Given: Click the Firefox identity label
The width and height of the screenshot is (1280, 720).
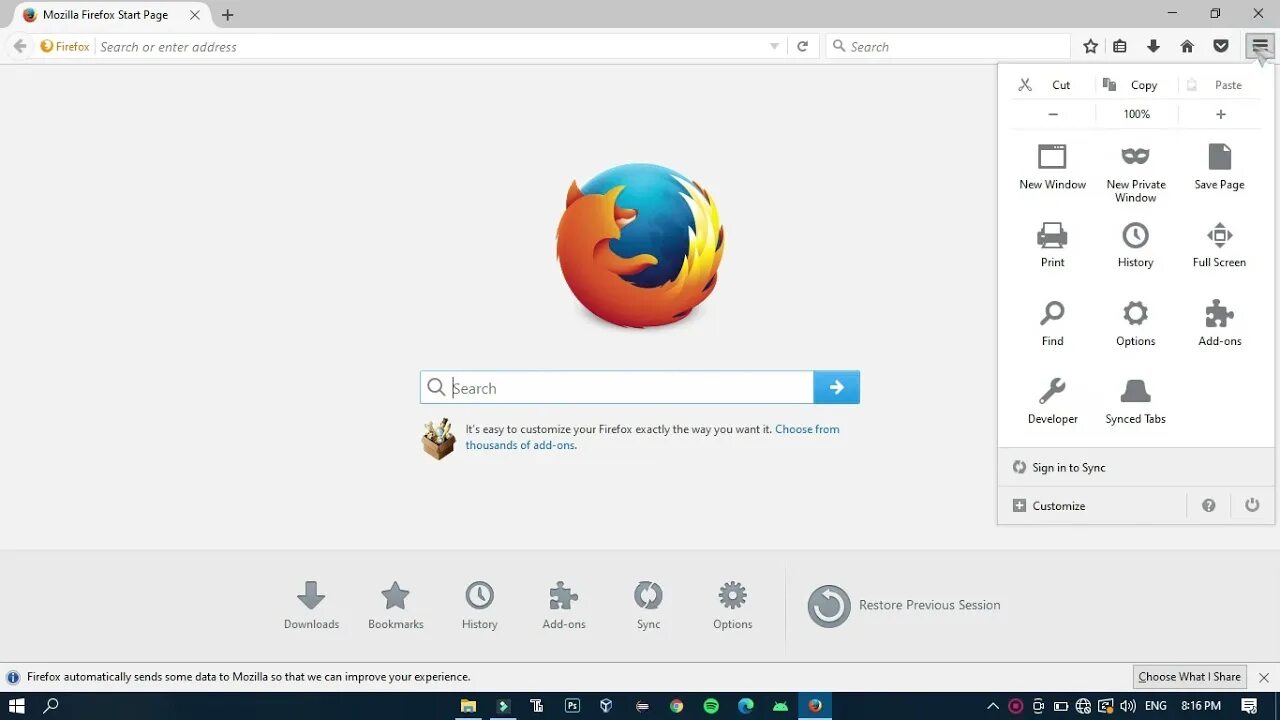Looking at the screenshot, I should [x=65, y=46].
